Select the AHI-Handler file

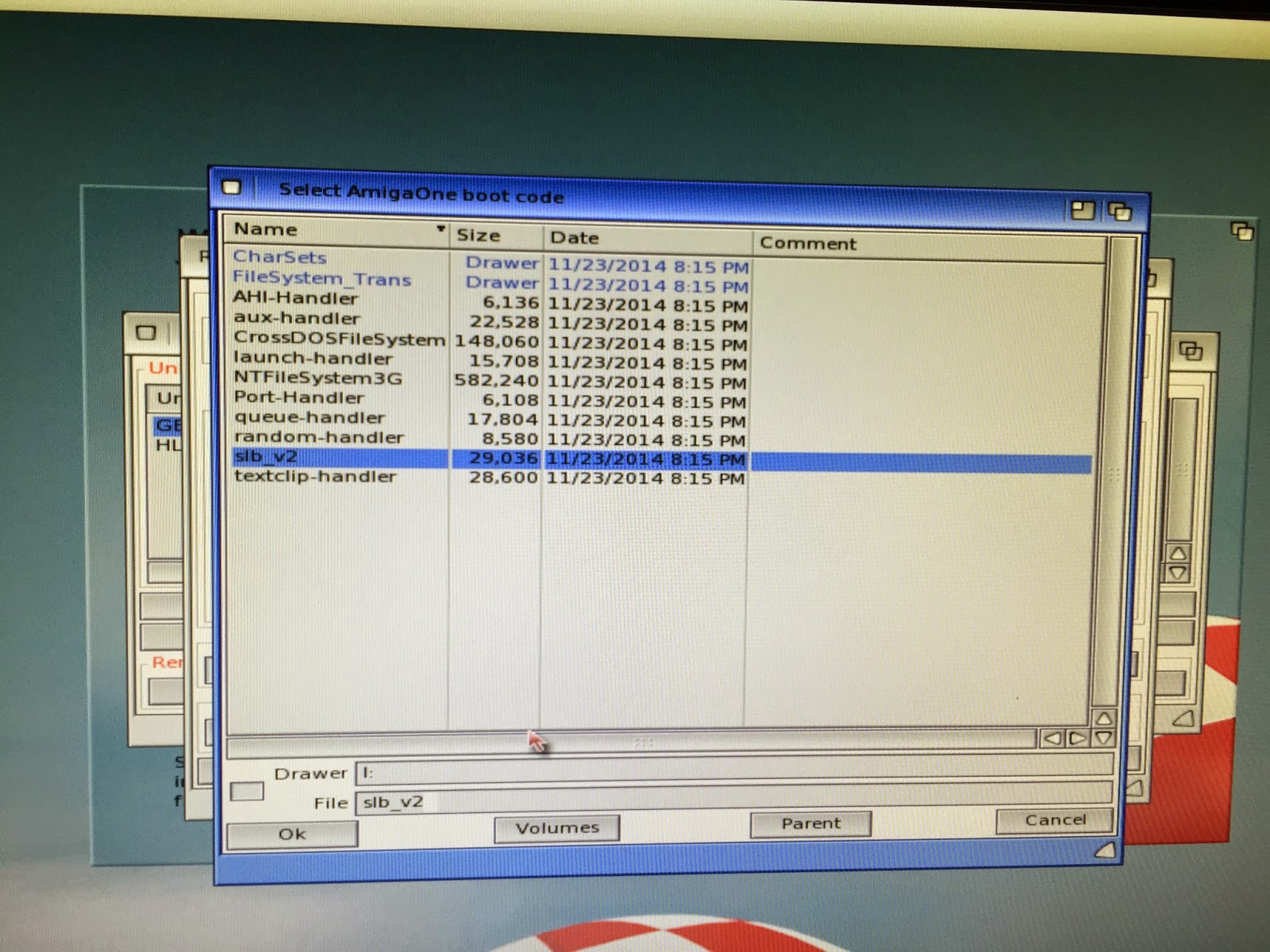(295, 298)
